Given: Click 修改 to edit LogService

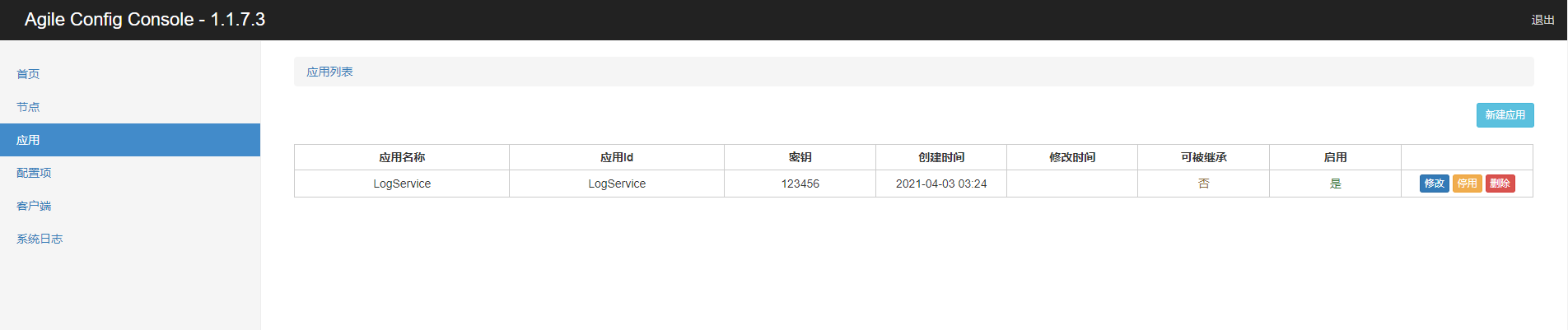Looking at the screenshot, I should tap(1434, 184).
